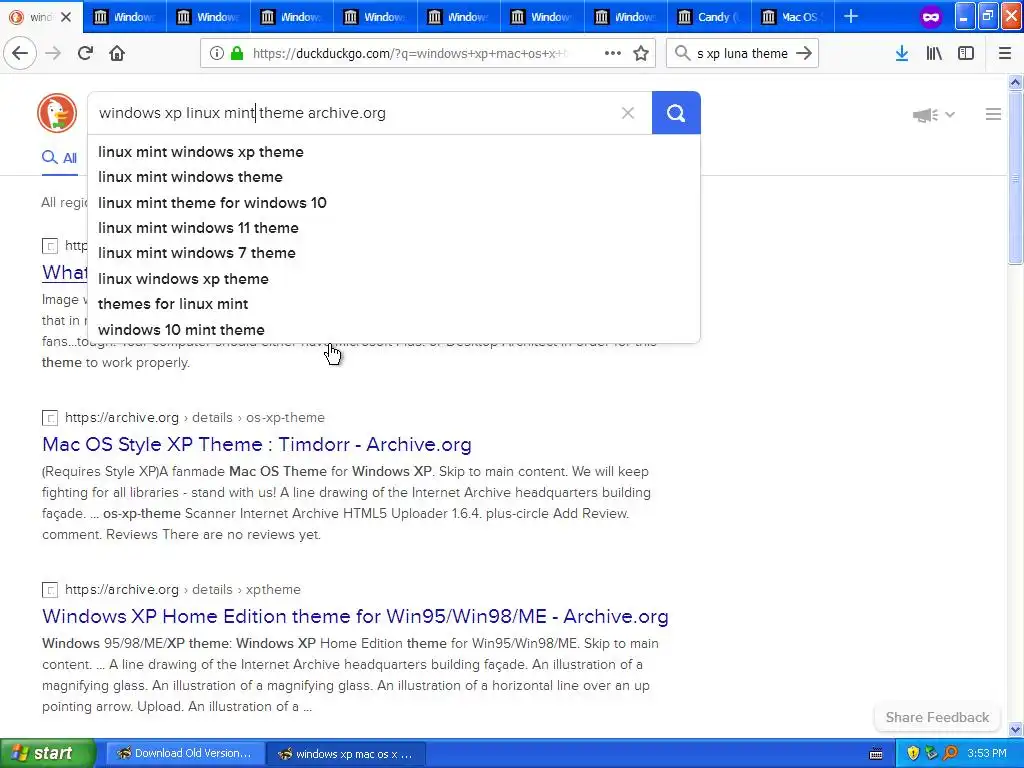The height and width of the screenshot is (768, 1024).
Task: Select 'windows xp mac os x' taskbar window
Action: tap(346, 754)
